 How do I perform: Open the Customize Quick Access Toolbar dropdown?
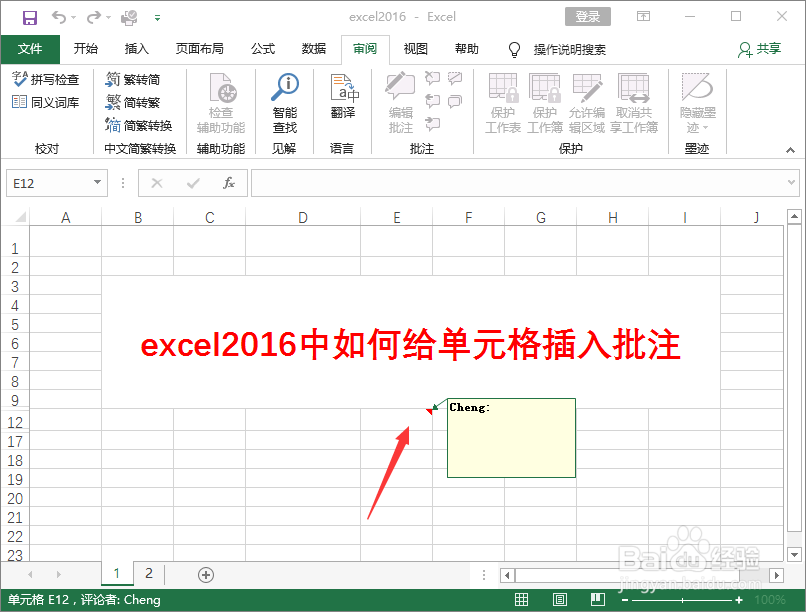[x=157, y=18]
